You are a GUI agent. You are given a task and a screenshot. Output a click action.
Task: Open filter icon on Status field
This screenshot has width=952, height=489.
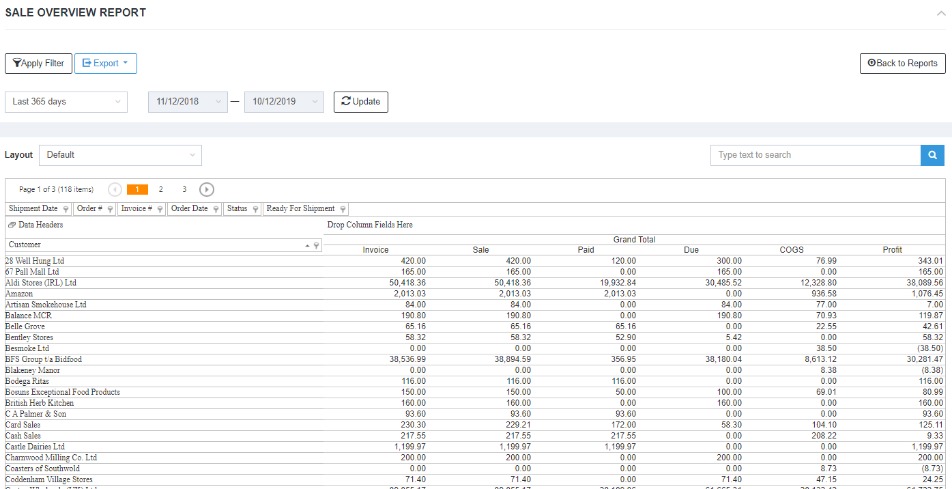point(255,209)
